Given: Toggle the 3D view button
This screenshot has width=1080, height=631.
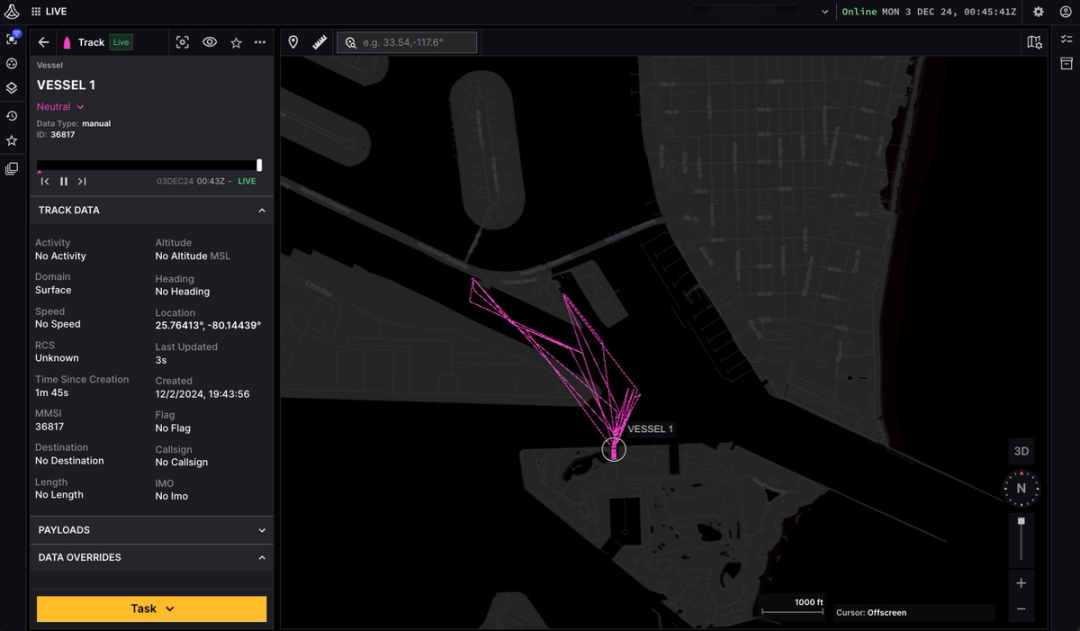Looking at the screenshot, I should pos(1021,450).
